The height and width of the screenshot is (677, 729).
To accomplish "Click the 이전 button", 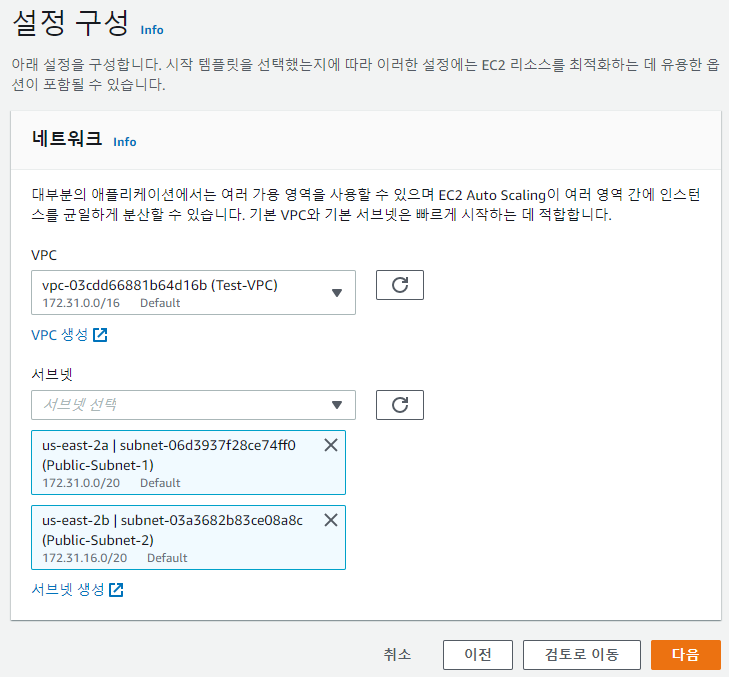I will pyautogui.click(x=477, y=655).
